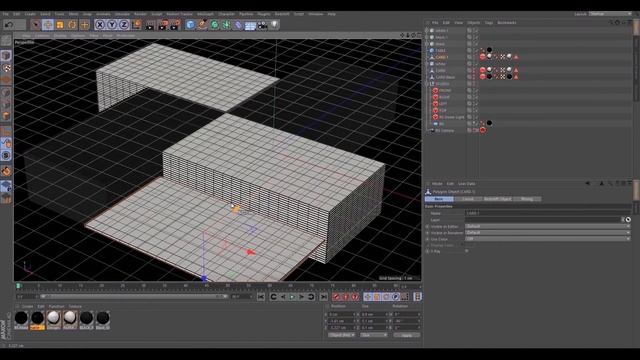Select the RS Camera object row
The height and width of the screenshot is (360, 640).
click(444, 131)
